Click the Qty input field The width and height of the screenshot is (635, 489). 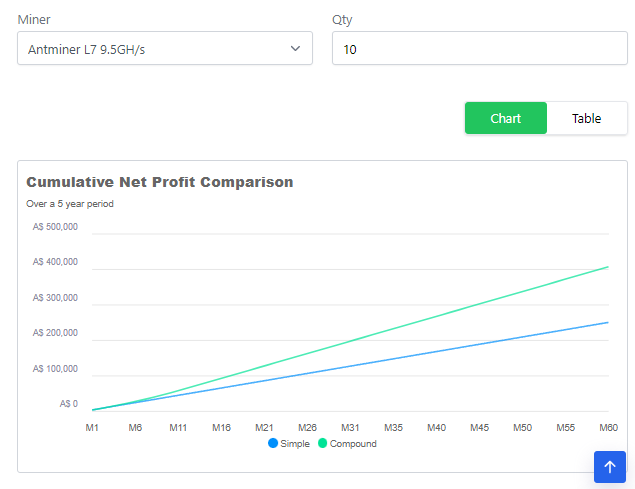[479, 48]
